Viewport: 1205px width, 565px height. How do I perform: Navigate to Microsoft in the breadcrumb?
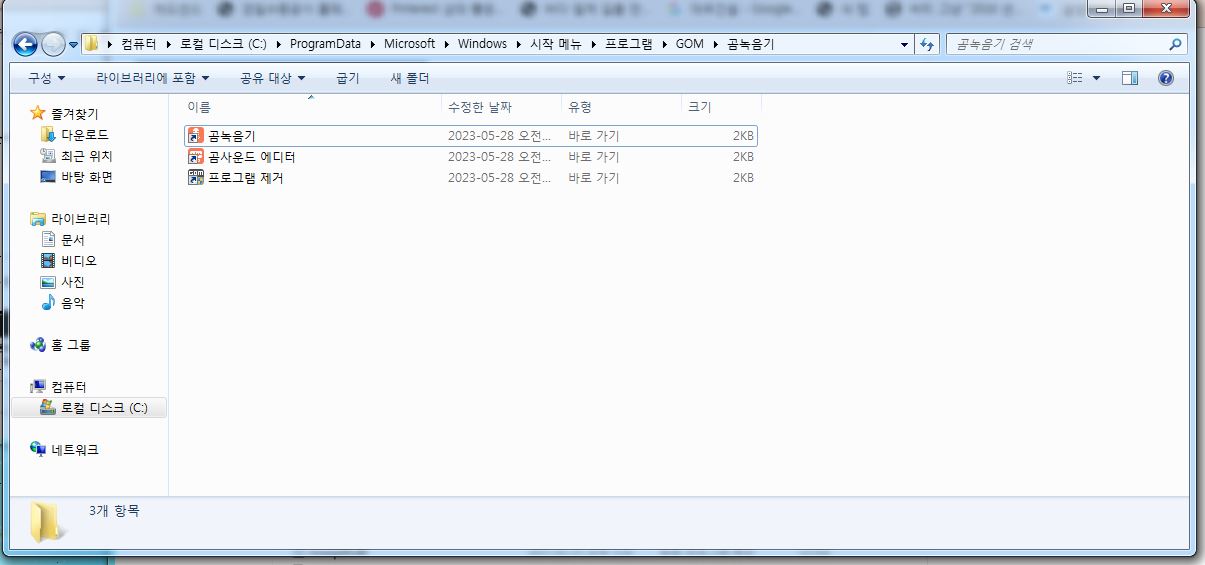pos(410,44)
